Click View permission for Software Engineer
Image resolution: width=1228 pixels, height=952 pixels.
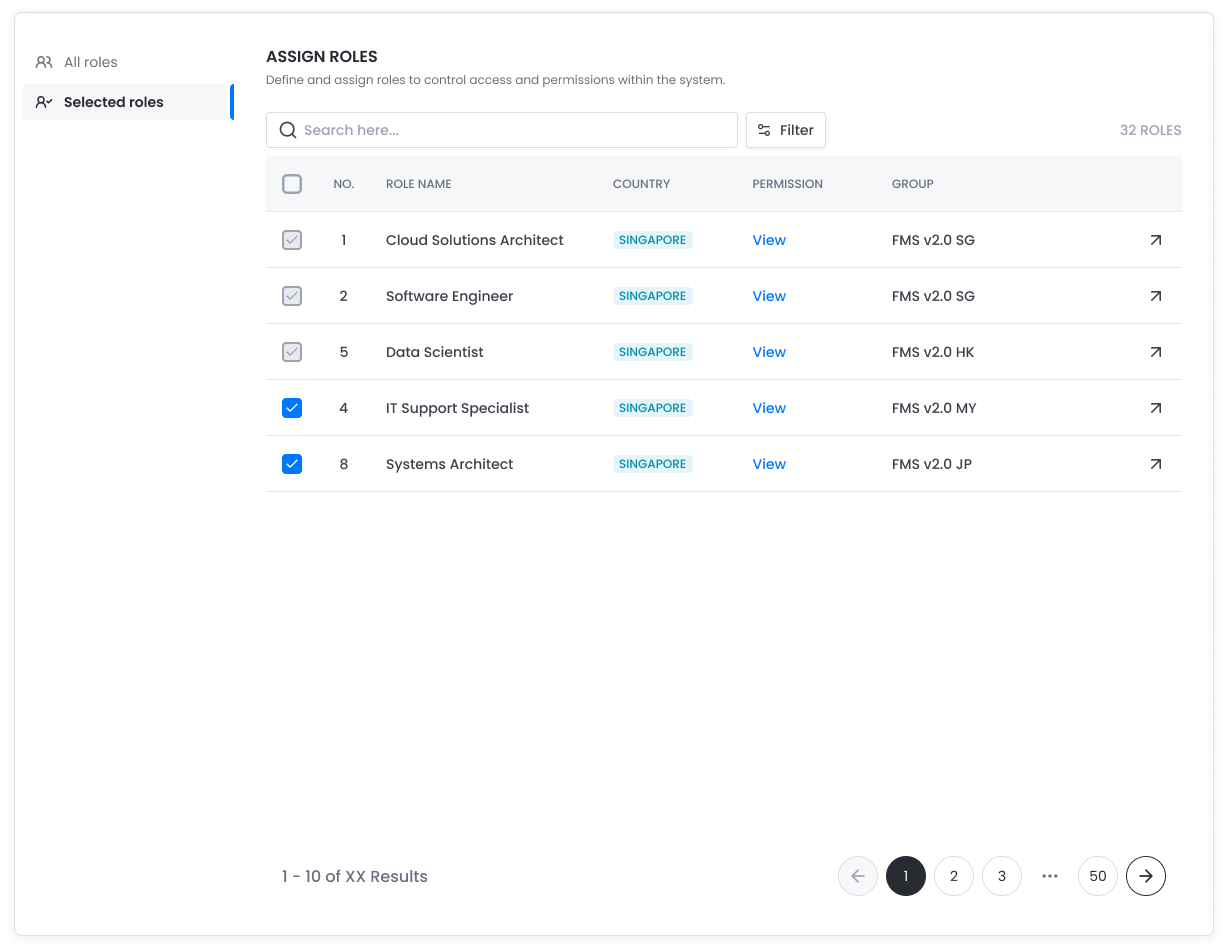pos(768,296)
